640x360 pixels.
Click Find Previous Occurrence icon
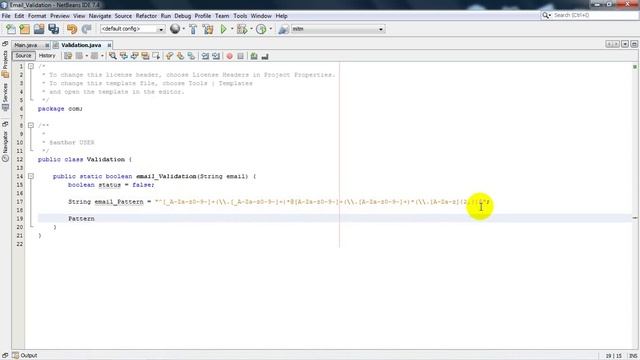tap(123, 56)
